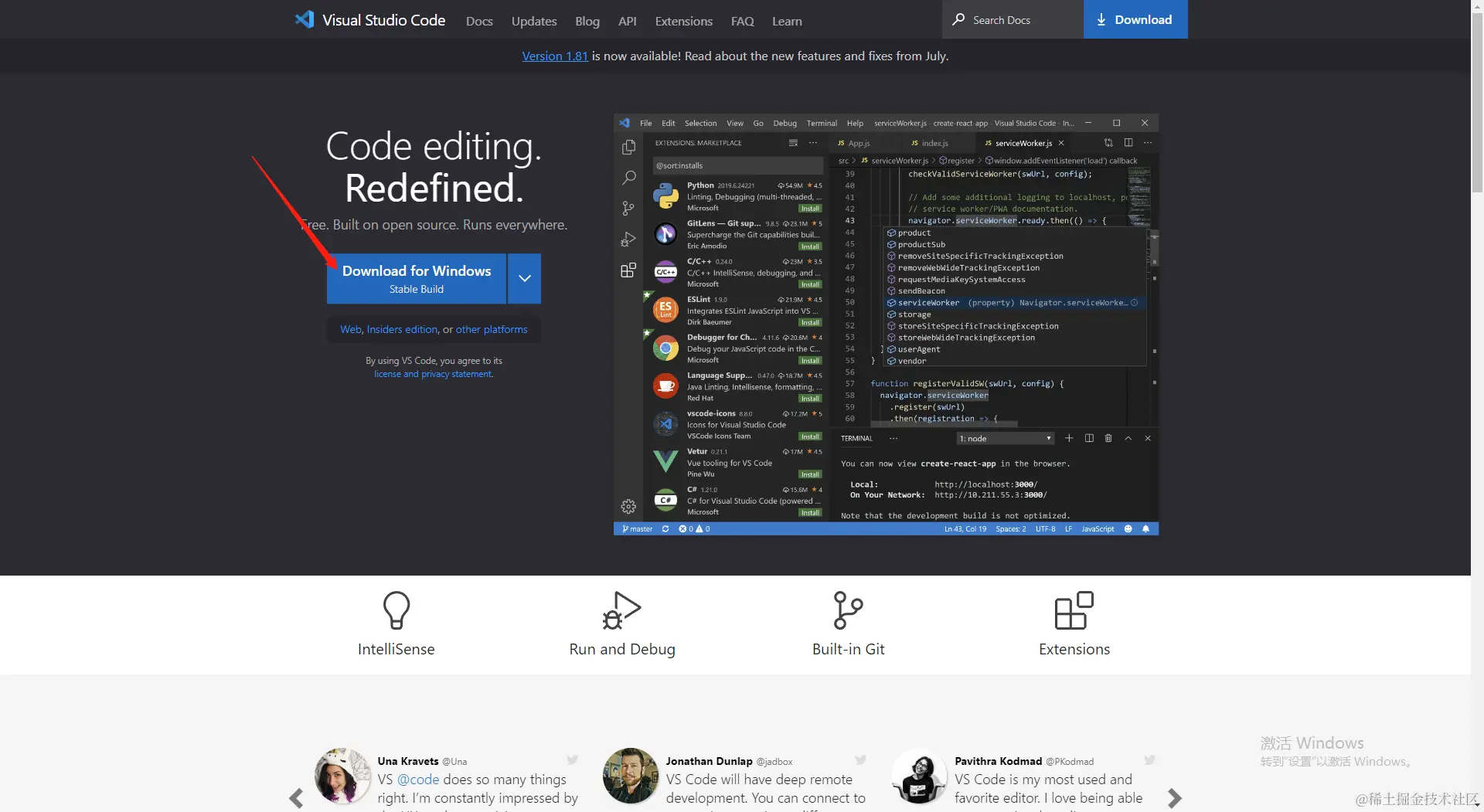
Task: Open the Version 1.81 link
Action: tap(555, 56)
